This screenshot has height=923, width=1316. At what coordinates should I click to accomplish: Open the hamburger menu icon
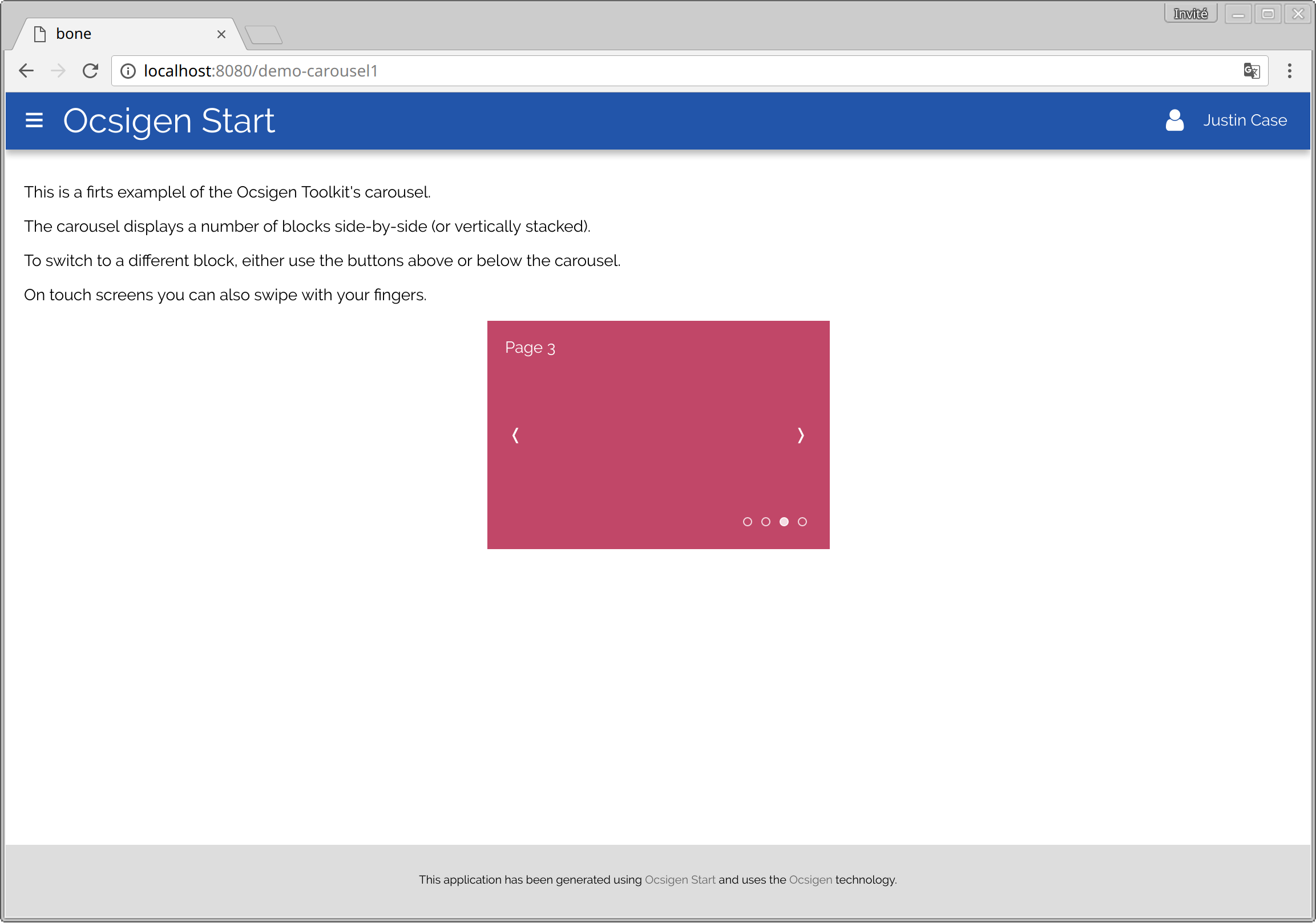[34, 120]
